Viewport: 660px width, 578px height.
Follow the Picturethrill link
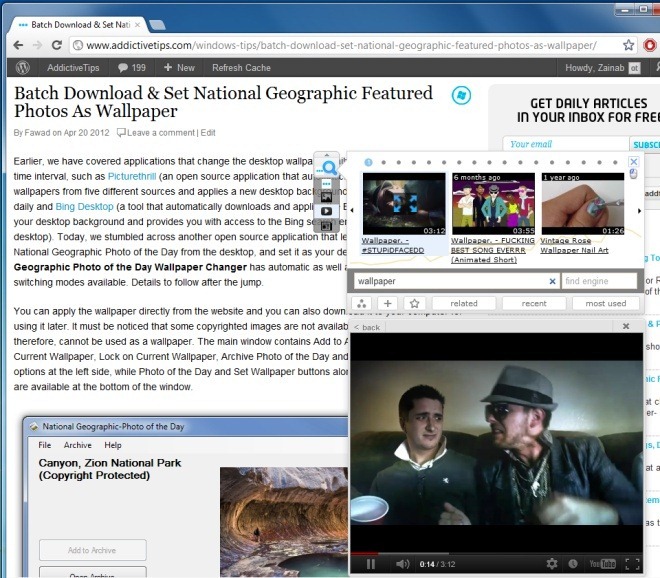132,176
